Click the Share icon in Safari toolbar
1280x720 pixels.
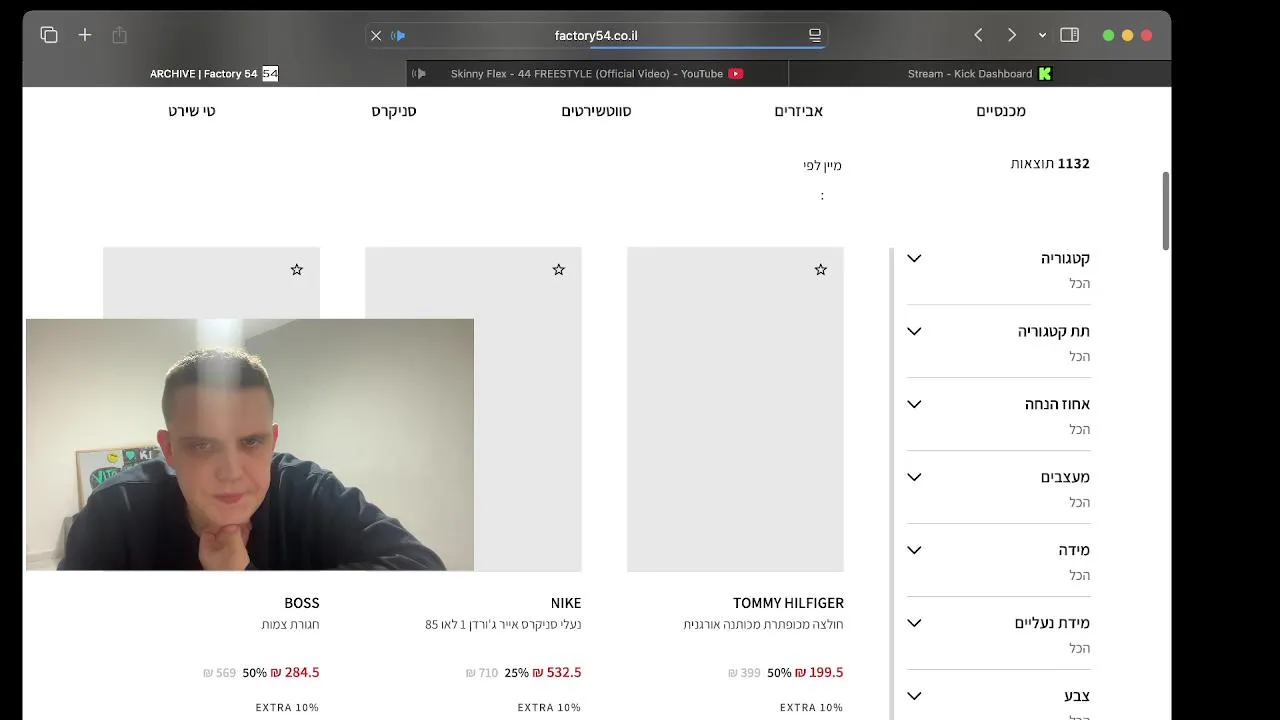(x=119, y=35)
